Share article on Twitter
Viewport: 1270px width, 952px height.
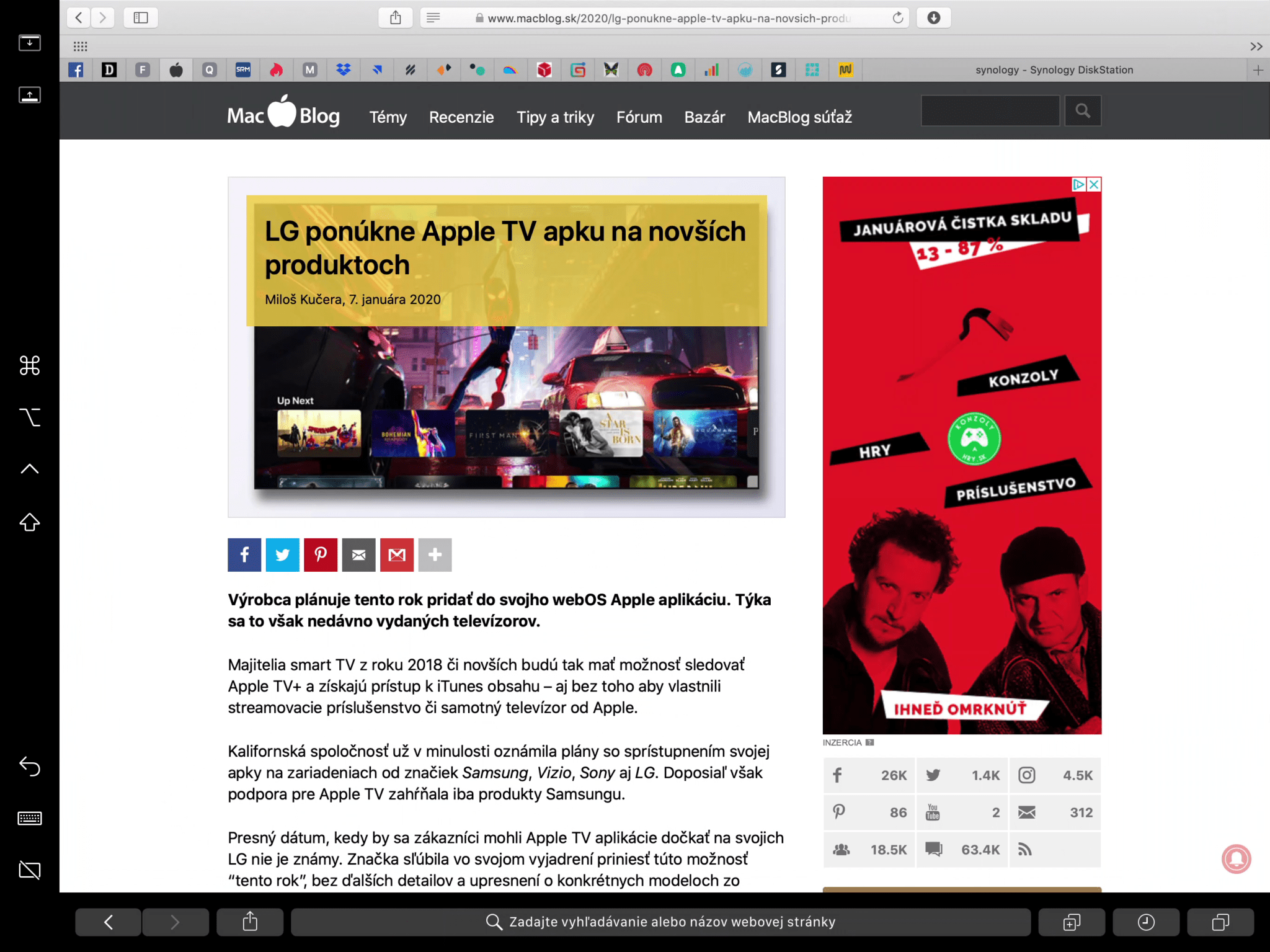point(282,554)
